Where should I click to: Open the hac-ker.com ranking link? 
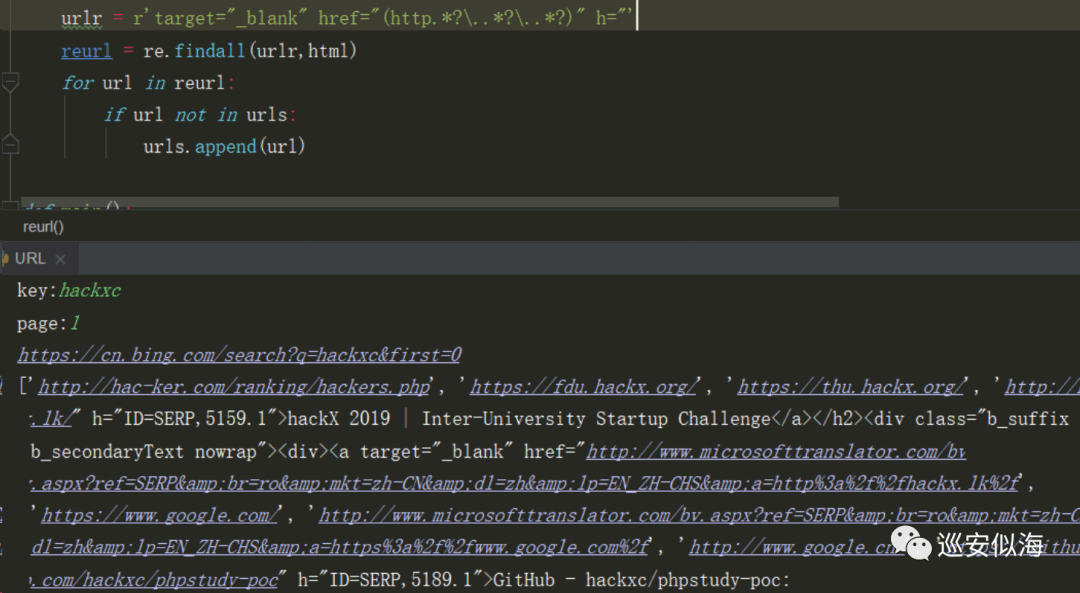tap(234, 386)
